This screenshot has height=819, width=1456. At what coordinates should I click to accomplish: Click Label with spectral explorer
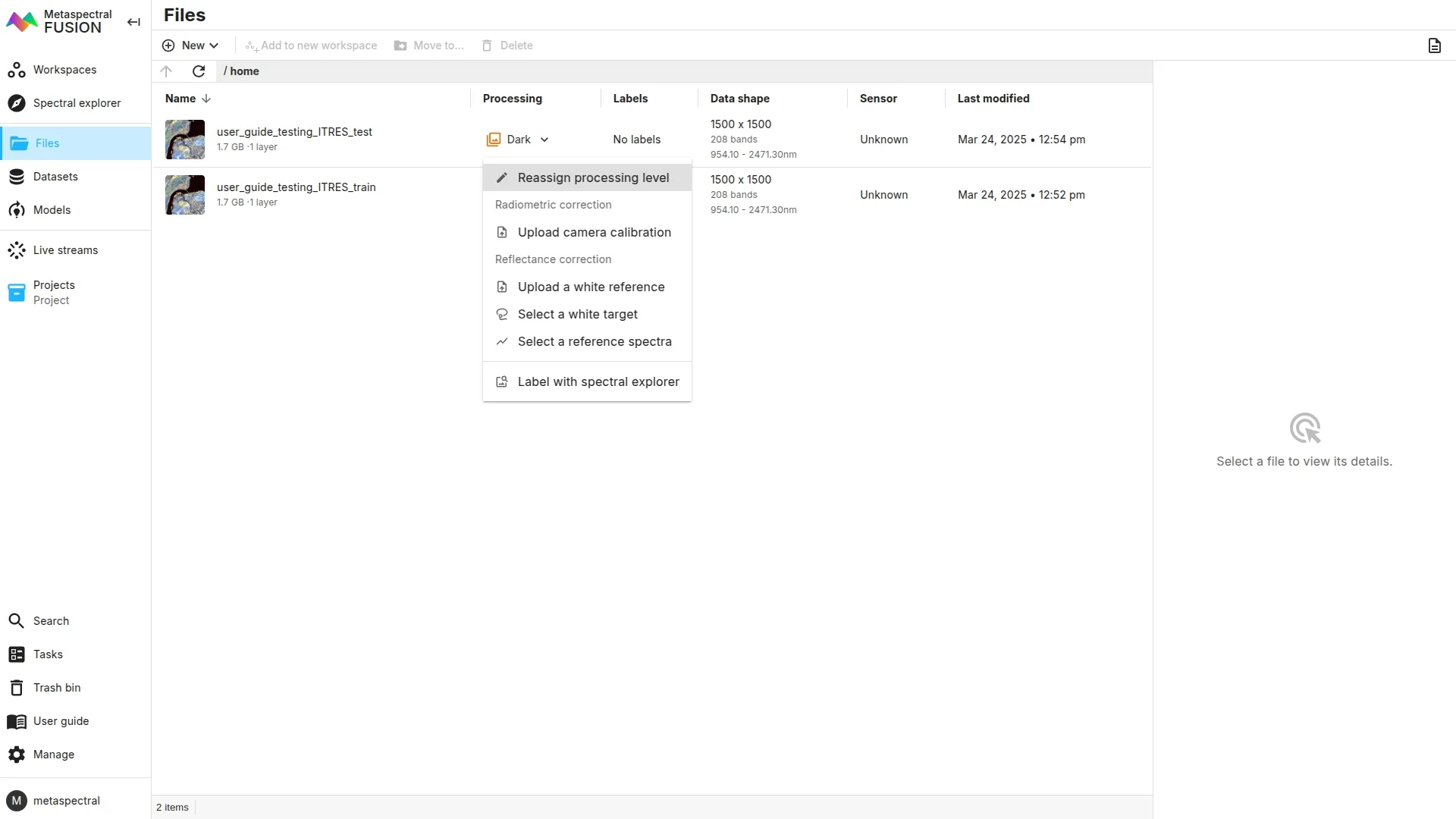pos(598,381)
